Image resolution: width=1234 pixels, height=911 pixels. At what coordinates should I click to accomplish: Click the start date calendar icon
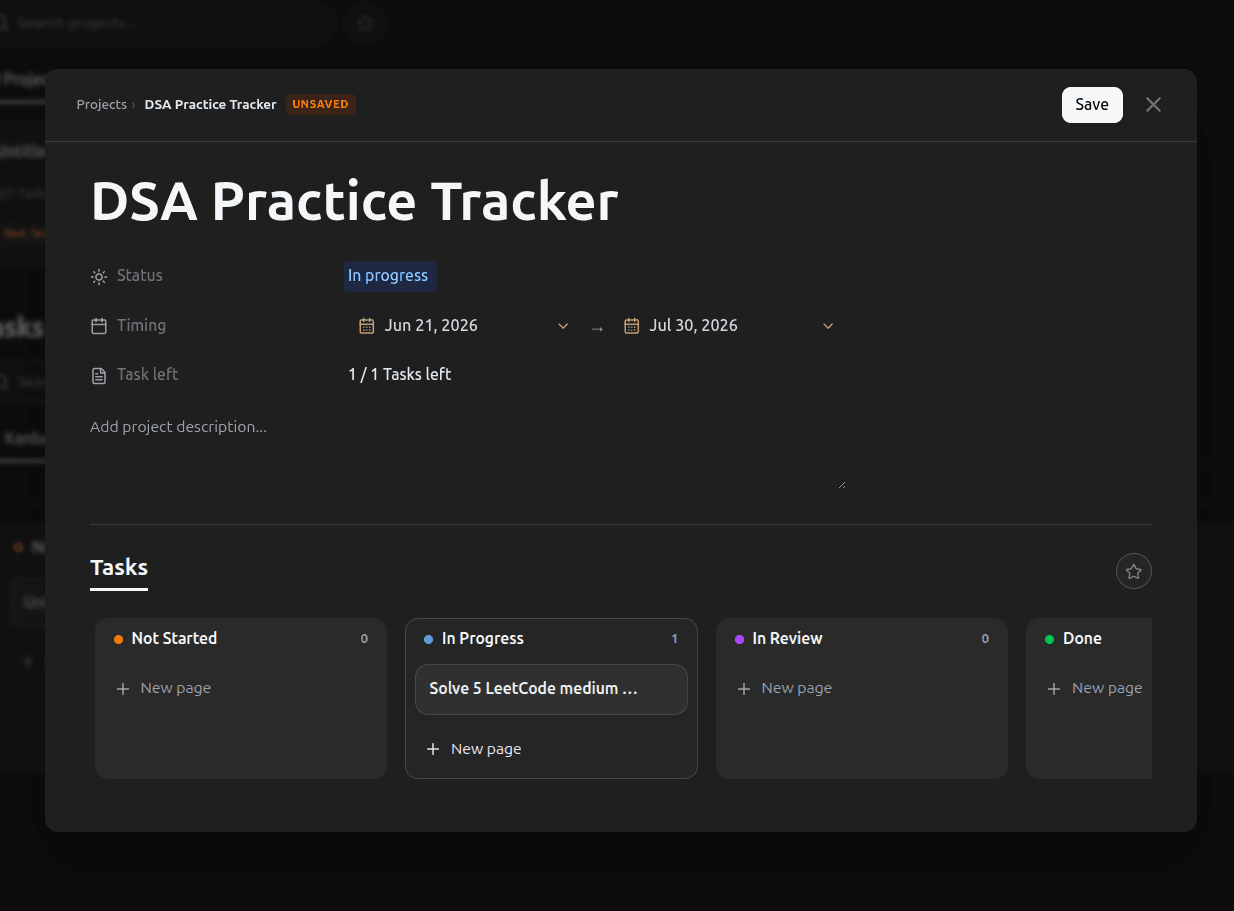(x=367, y=326)
